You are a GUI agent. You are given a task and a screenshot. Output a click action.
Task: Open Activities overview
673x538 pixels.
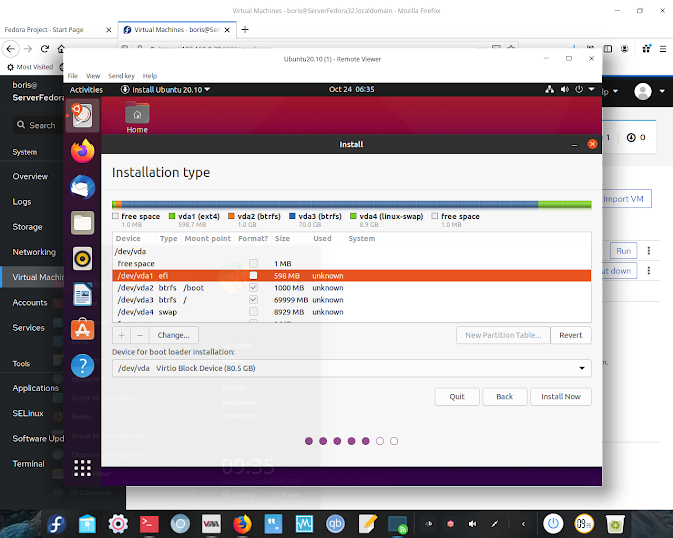(86, 89)
